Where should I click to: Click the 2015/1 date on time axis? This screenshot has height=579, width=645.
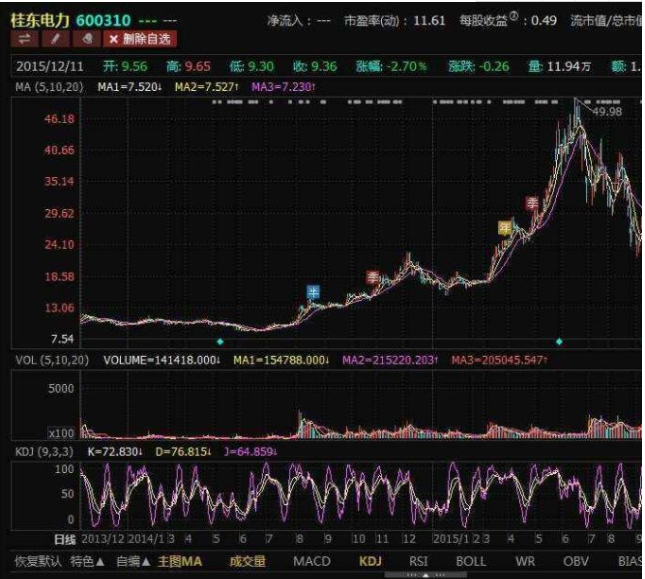pos(452,539)
